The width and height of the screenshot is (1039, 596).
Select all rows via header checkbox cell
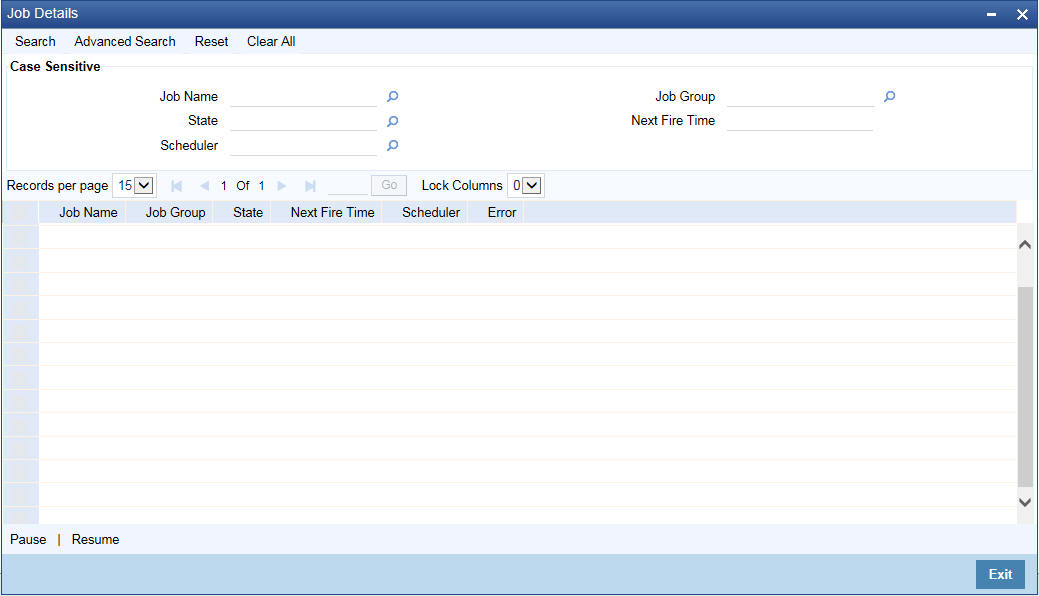[20, 213]
